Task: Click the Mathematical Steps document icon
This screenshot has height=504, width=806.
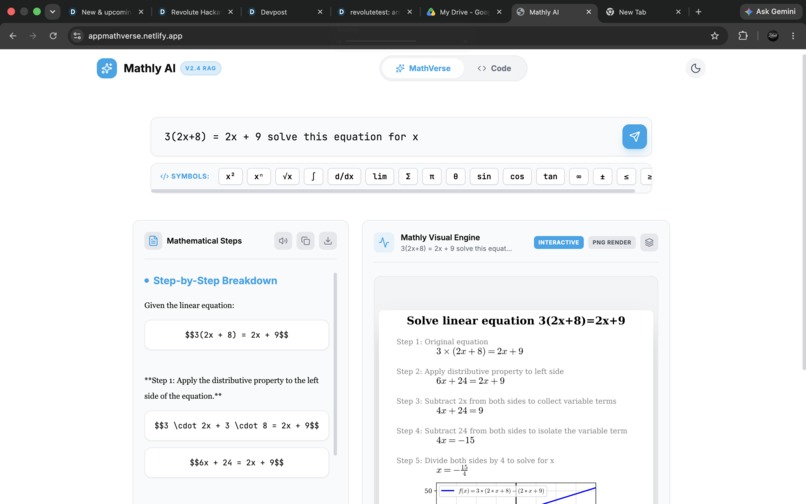Action: (x=153, y=241)
